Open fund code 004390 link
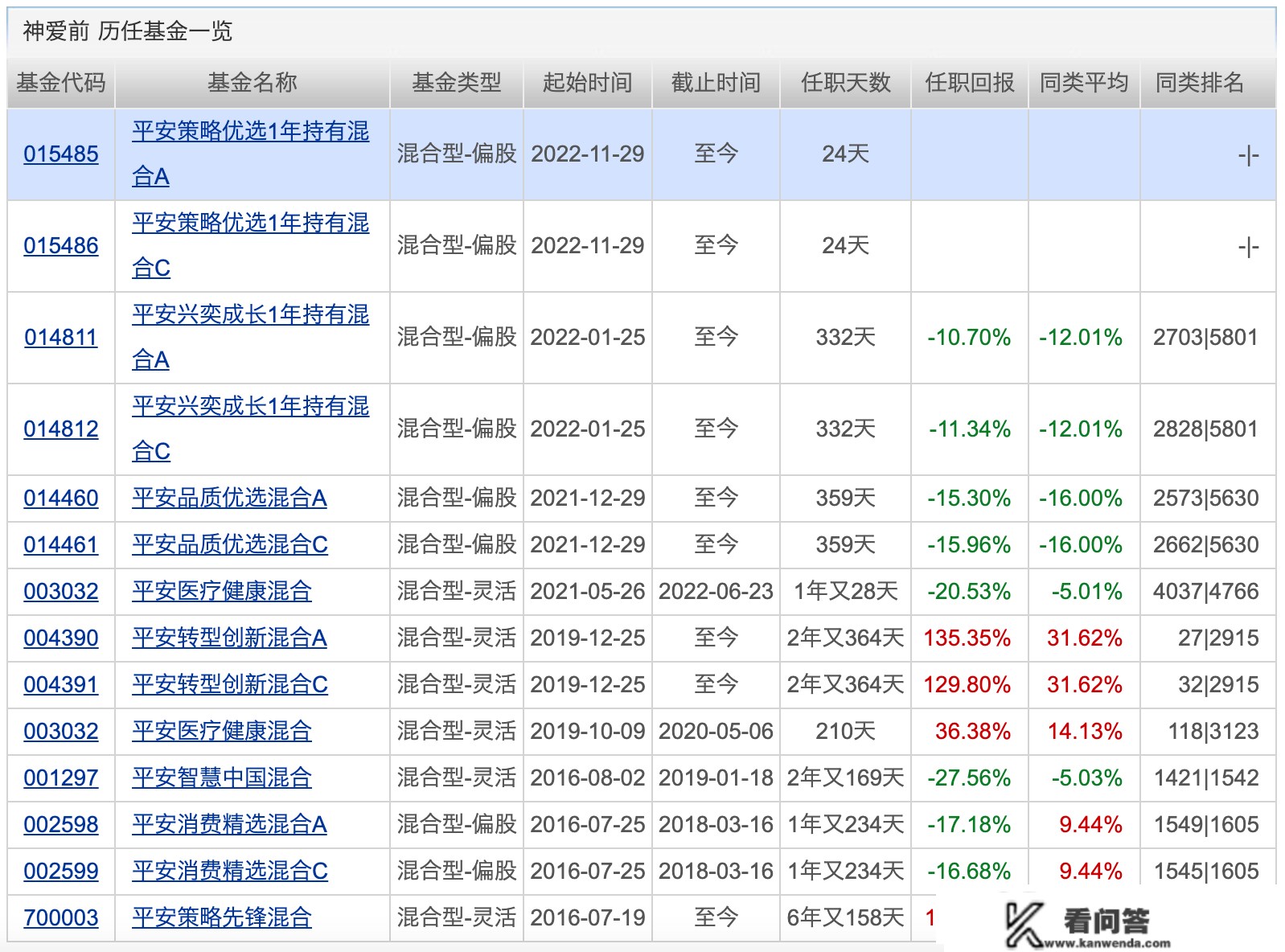This screenshot has height=952, width=1285. [x=61, y=638]
